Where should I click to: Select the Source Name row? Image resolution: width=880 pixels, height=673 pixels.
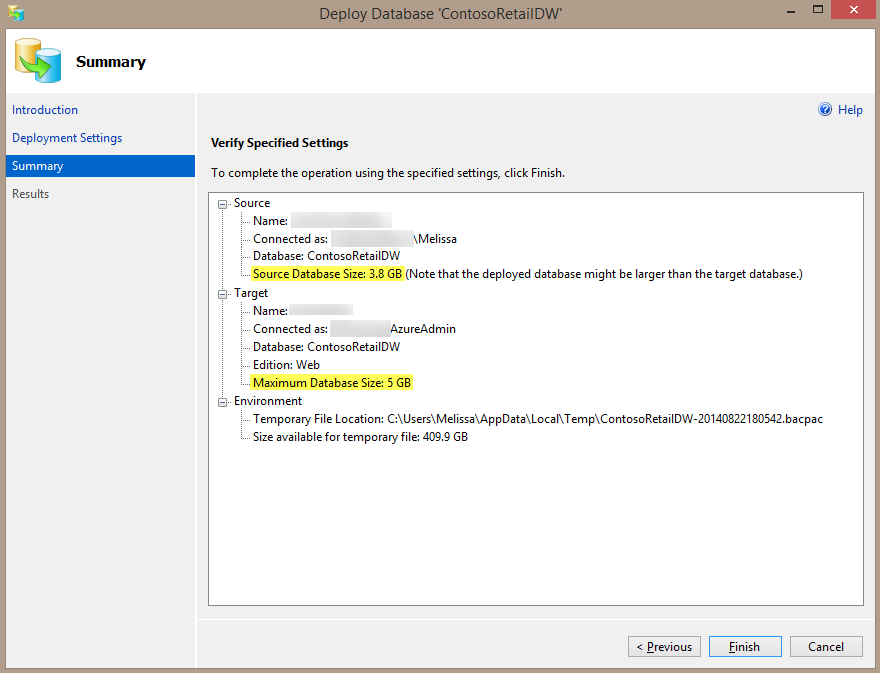click(322, 221)
